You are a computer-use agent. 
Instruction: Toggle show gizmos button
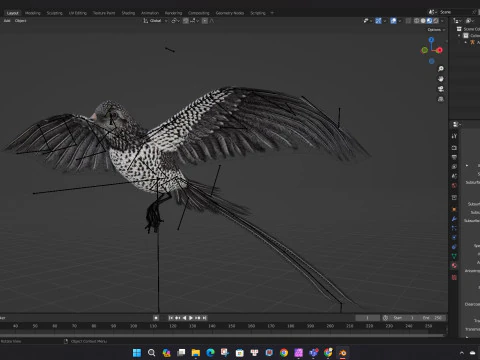coord(378,21)
